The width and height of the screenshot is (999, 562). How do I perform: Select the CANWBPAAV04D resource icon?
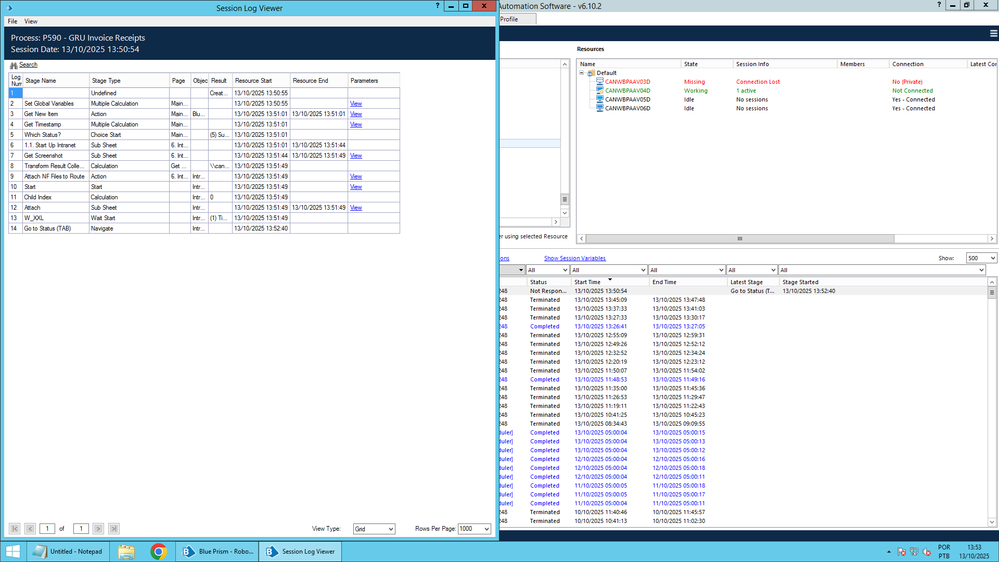(x=599, y=90)
